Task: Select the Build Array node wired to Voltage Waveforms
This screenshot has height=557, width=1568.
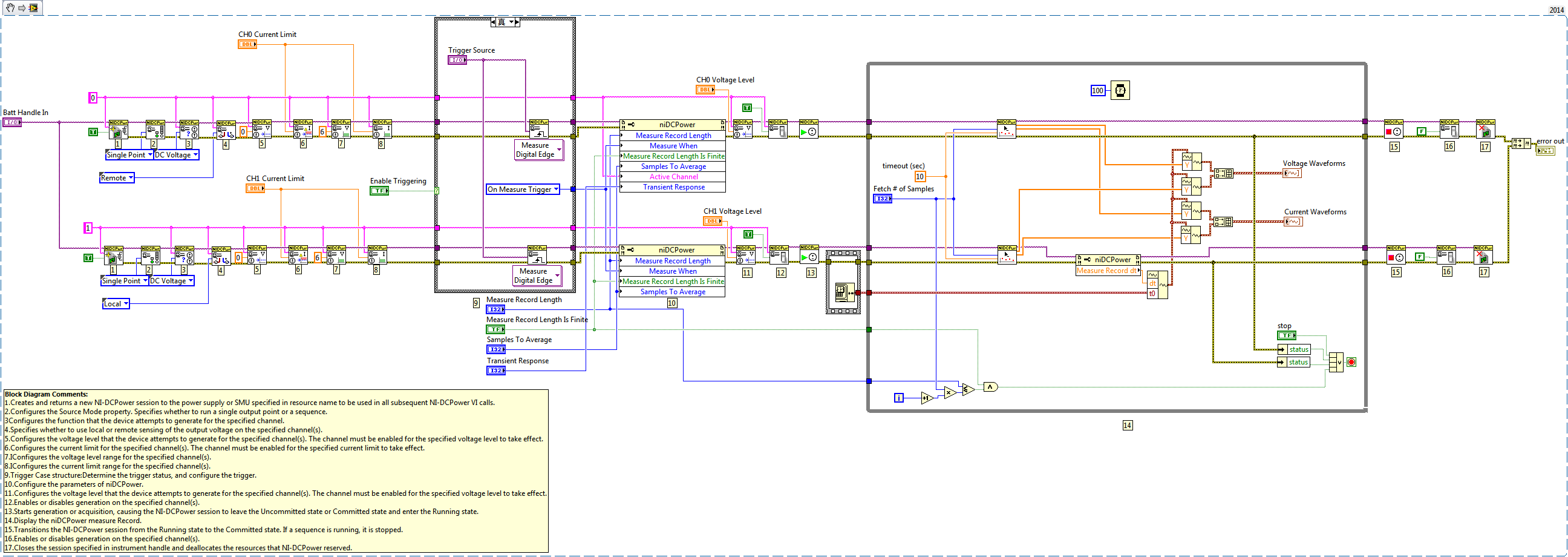Action: pos(1223,173)
